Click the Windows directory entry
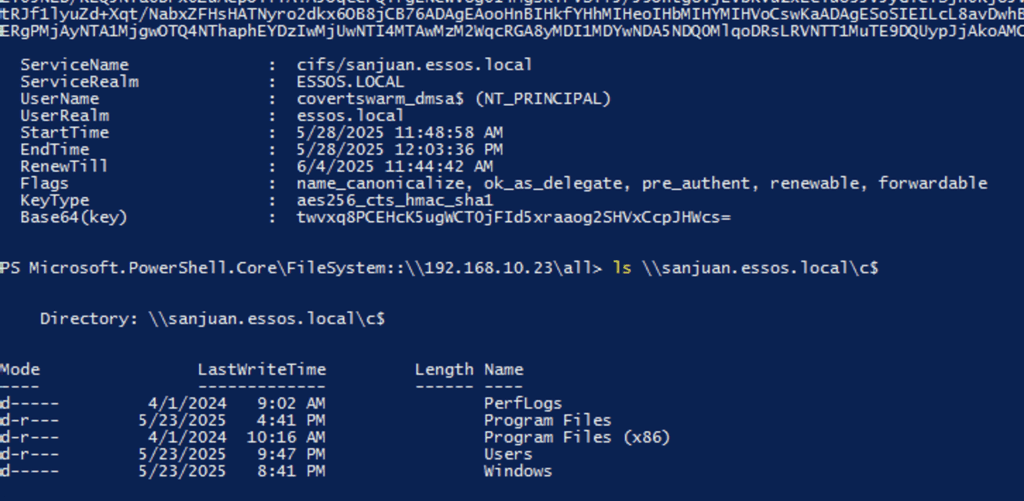 pyautogui.click(x=518, y=472)
